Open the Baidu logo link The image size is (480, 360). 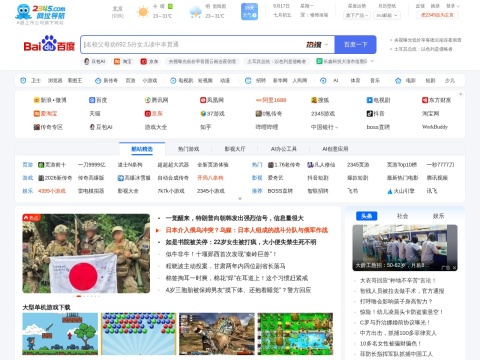coord(49,44)
